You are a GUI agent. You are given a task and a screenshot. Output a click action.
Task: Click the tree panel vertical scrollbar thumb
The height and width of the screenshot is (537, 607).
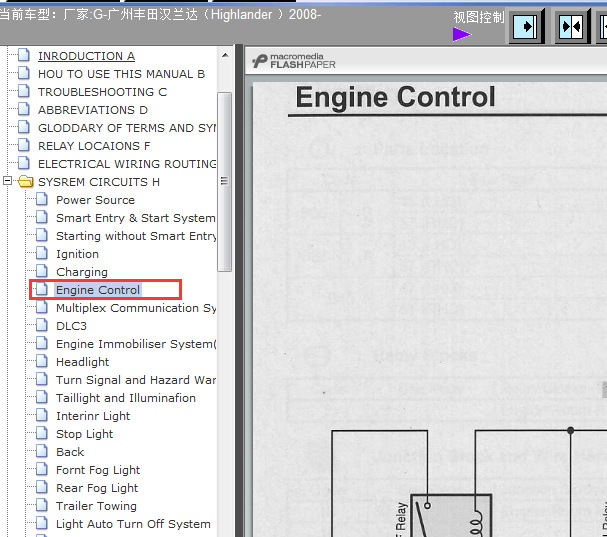[x=225, y=182]
